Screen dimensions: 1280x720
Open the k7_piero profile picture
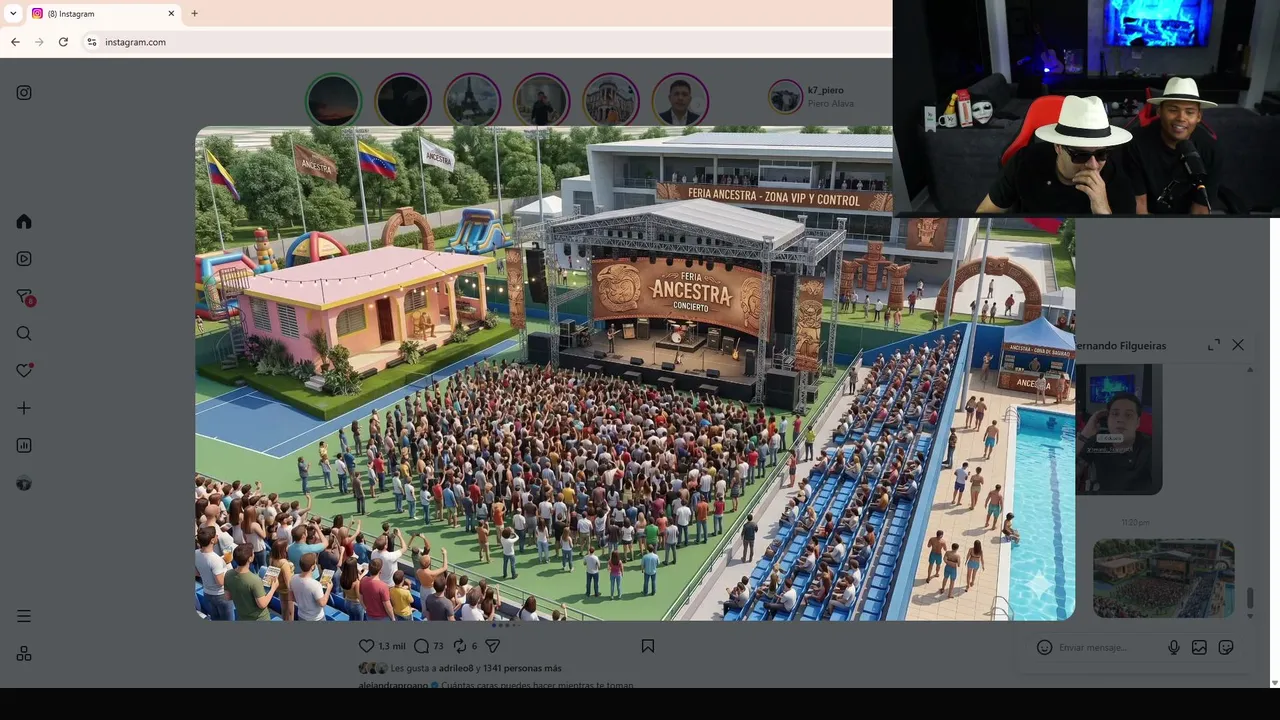click(x=786, y=96)
